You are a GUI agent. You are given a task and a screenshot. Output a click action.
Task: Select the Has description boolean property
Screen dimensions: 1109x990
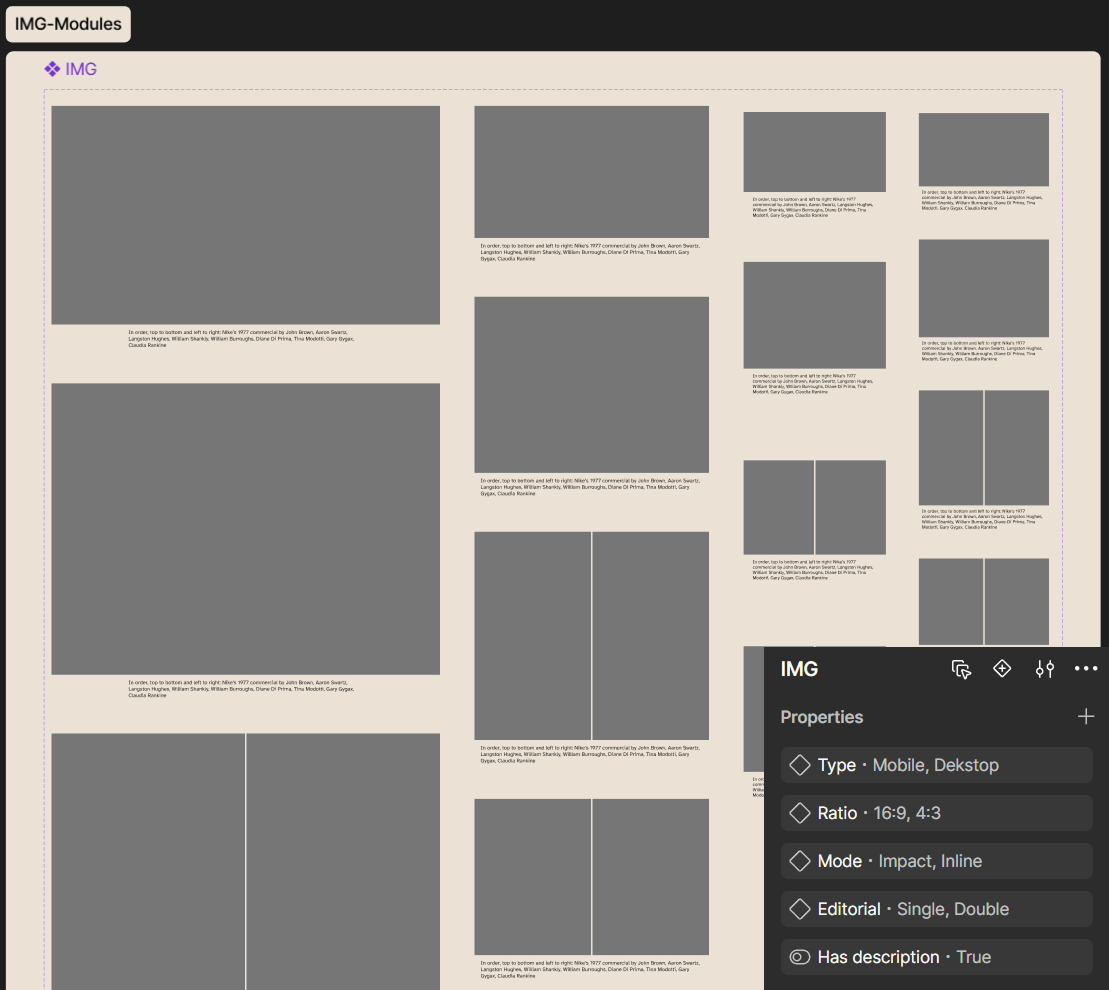click(x=936, y=957)
